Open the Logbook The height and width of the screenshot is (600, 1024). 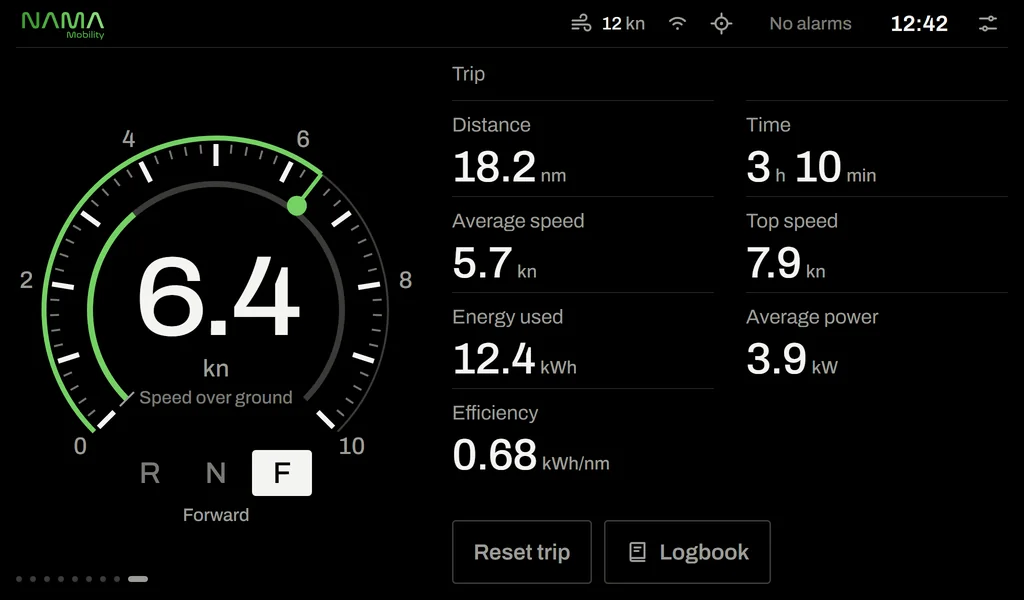pos(687,552)
